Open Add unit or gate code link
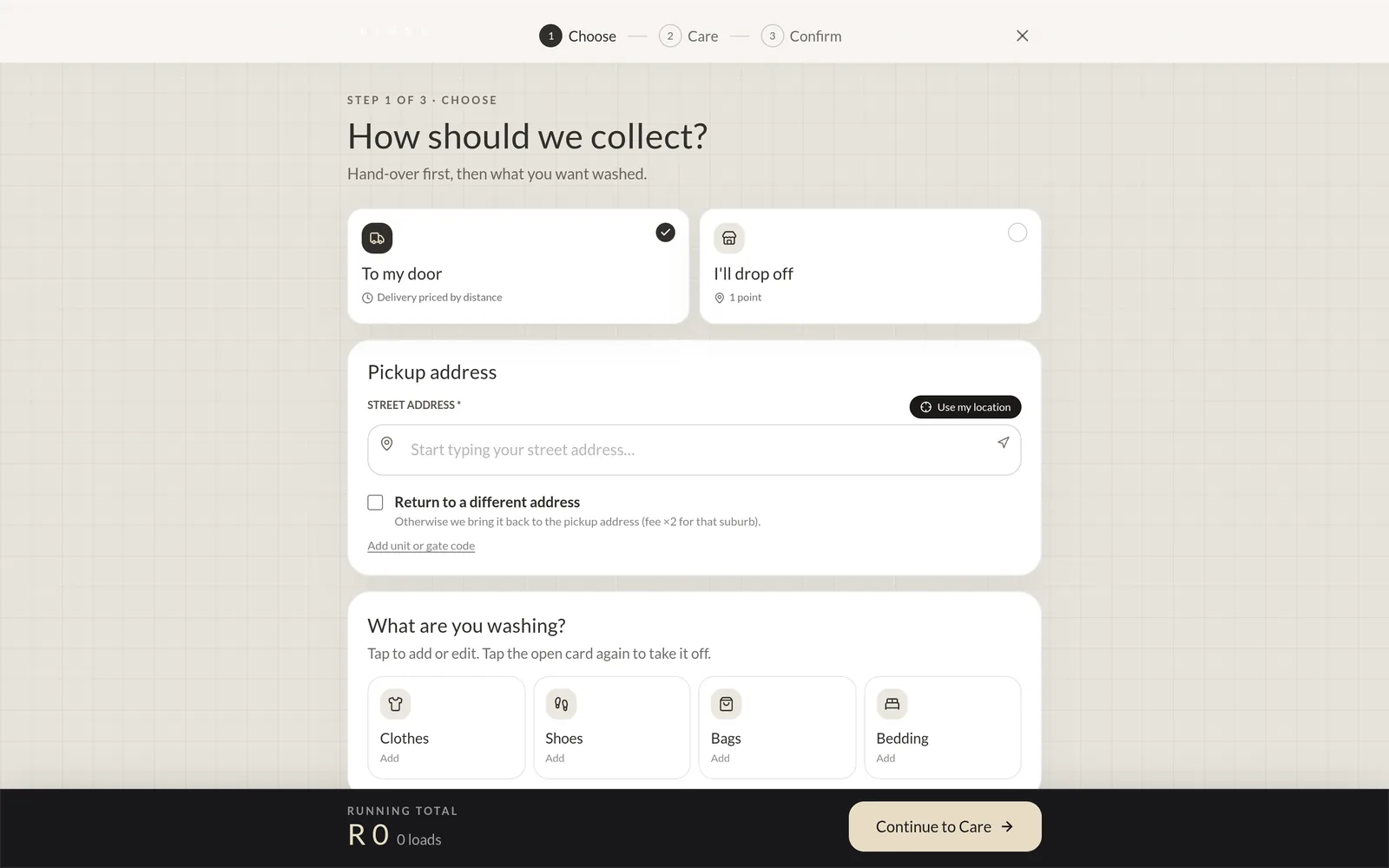 pyautogui.click(x=421, y=546)
